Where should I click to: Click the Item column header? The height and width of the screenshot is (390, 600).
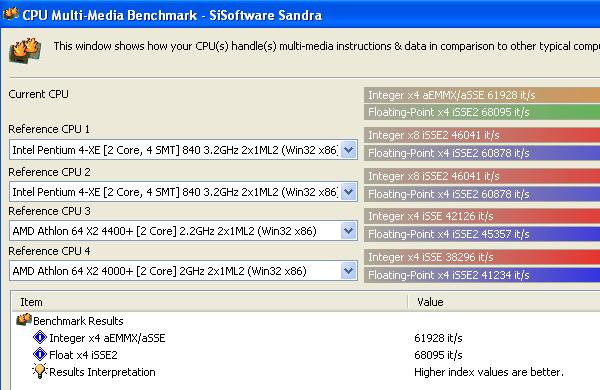(210, 302)
